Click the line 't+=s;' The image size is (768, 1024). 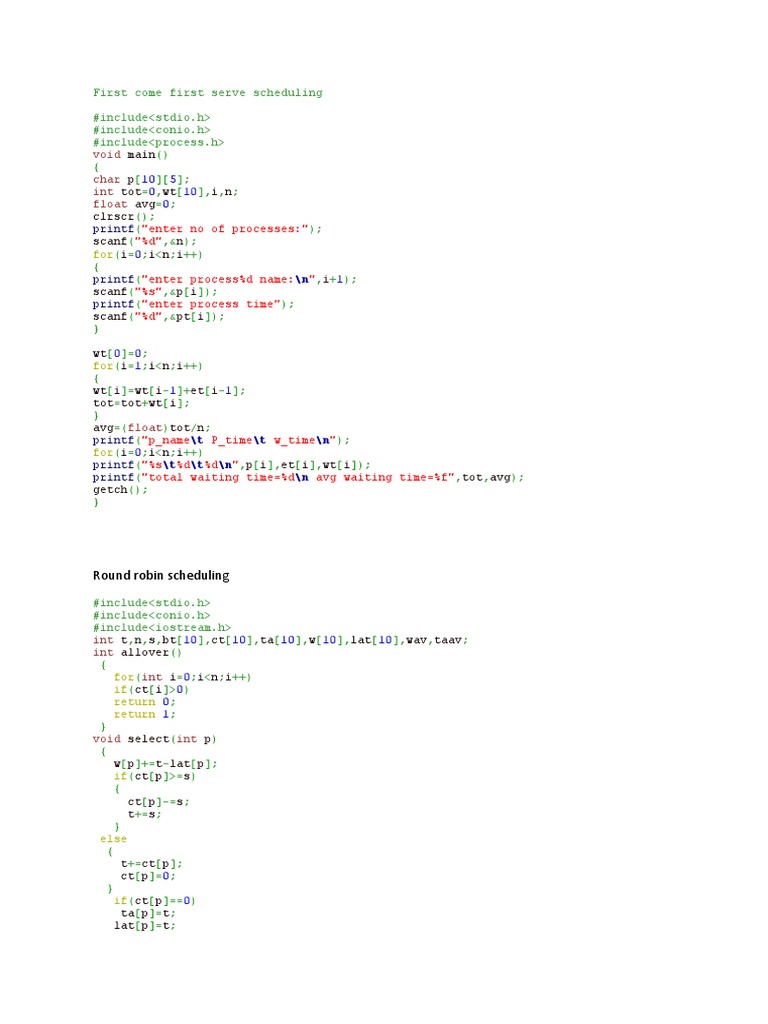144,814
